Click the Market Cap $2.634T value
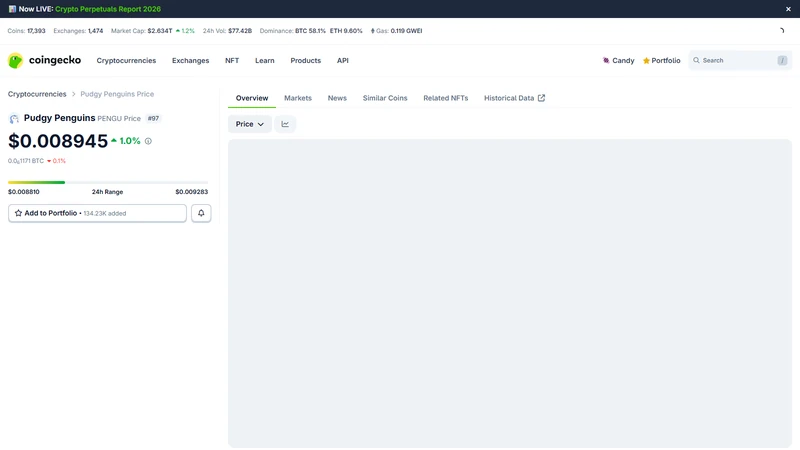The height and width of the screenshot is (450, 800). (160, 31)
